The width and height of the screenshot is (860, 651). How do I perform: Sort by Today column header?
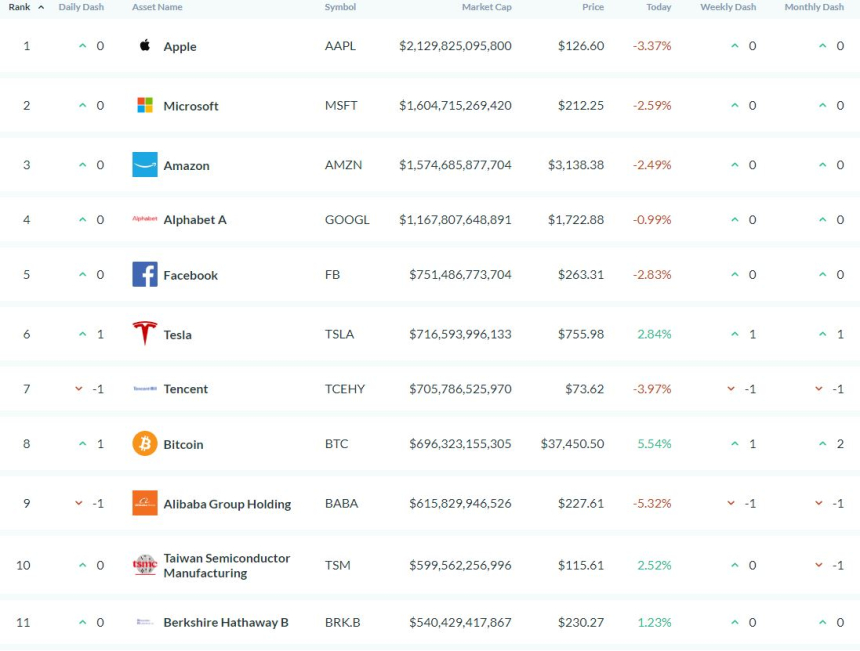pyautogui.click(x=658, y=7)
